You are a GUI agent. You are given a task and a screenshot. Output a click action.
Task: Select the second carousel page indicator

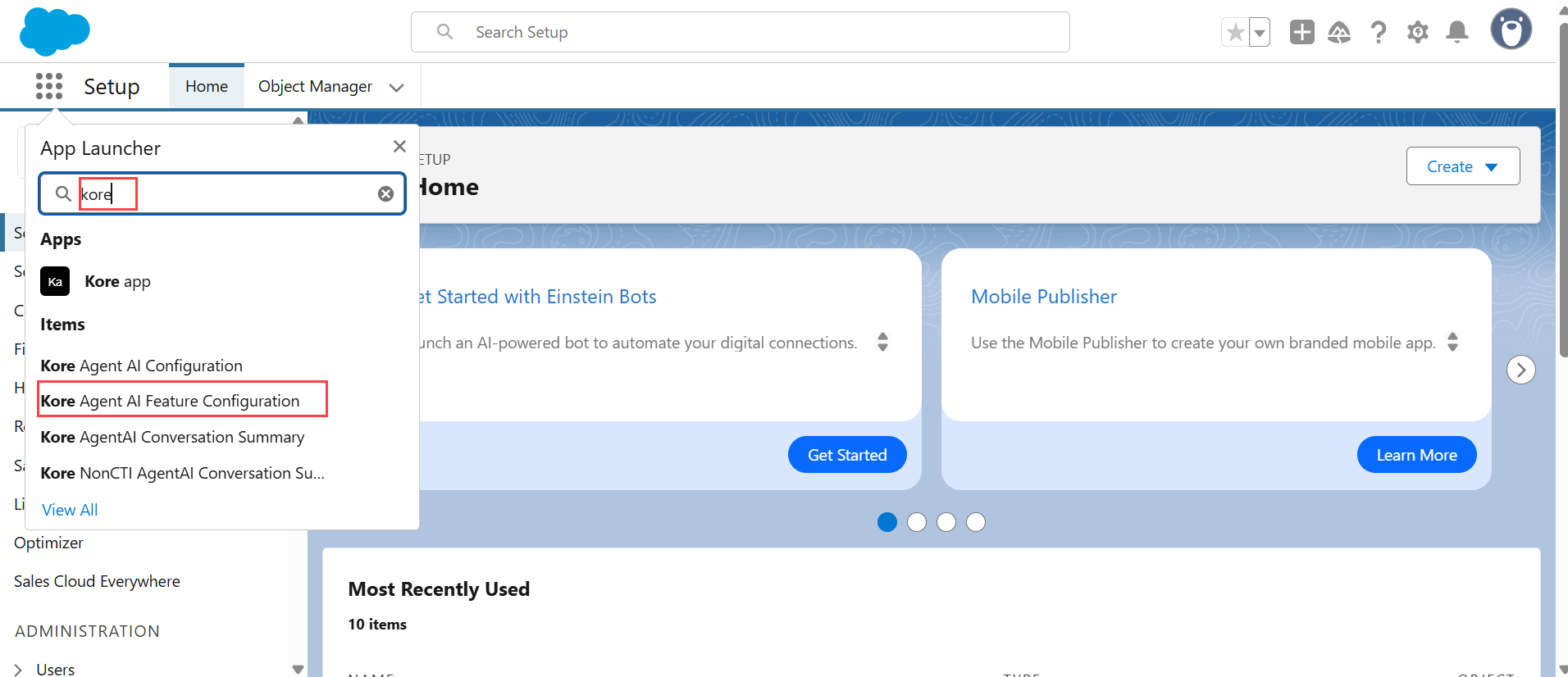tap(917, 522)
